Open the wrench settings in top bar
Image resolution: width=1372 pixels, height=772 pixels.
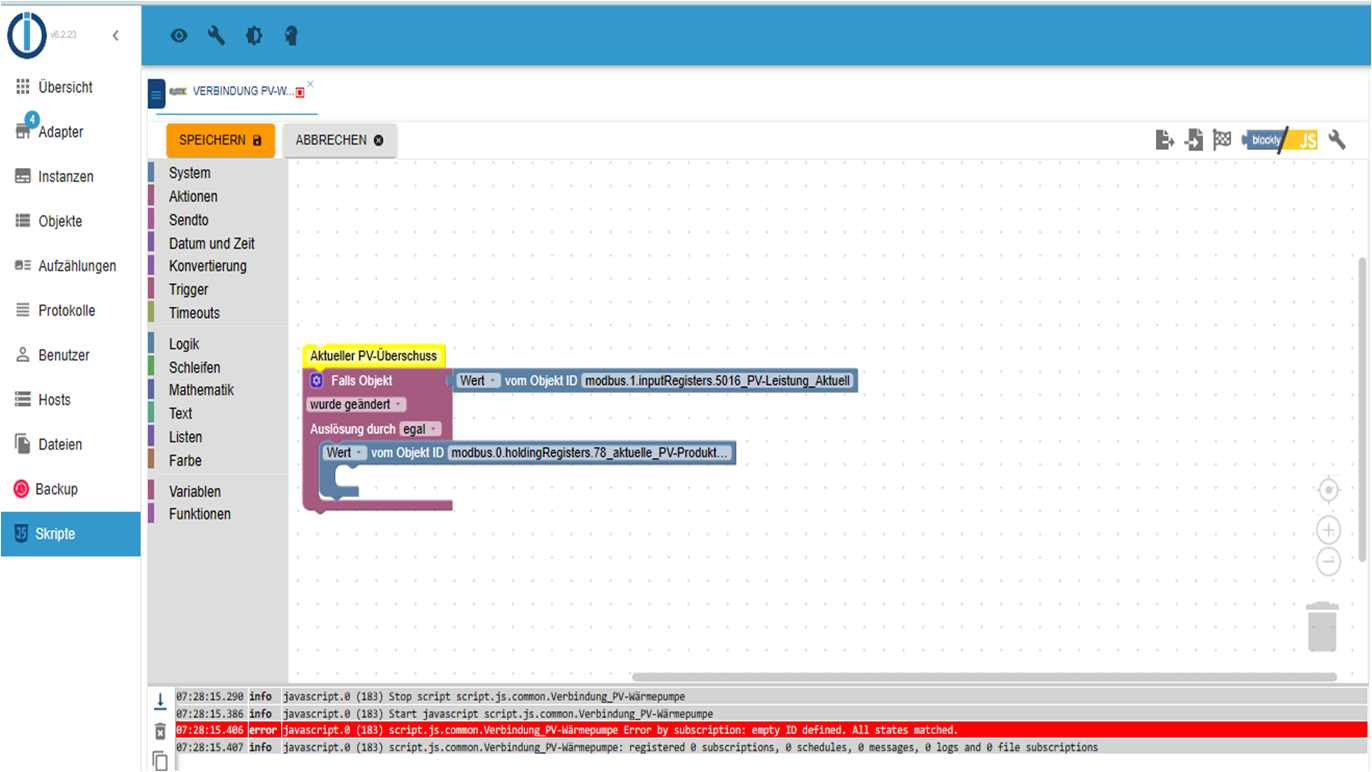point(216,36)
